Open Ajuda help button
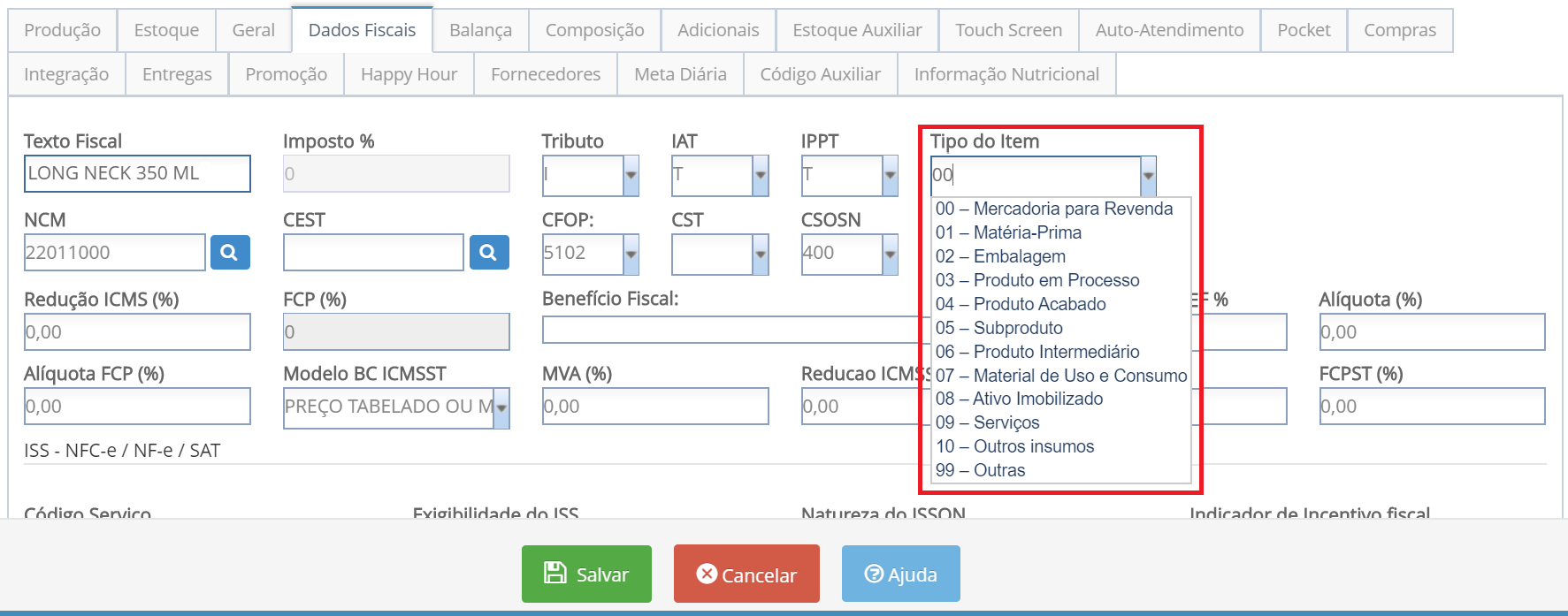This screenshot has width=1568, height=616. (900, 574)
